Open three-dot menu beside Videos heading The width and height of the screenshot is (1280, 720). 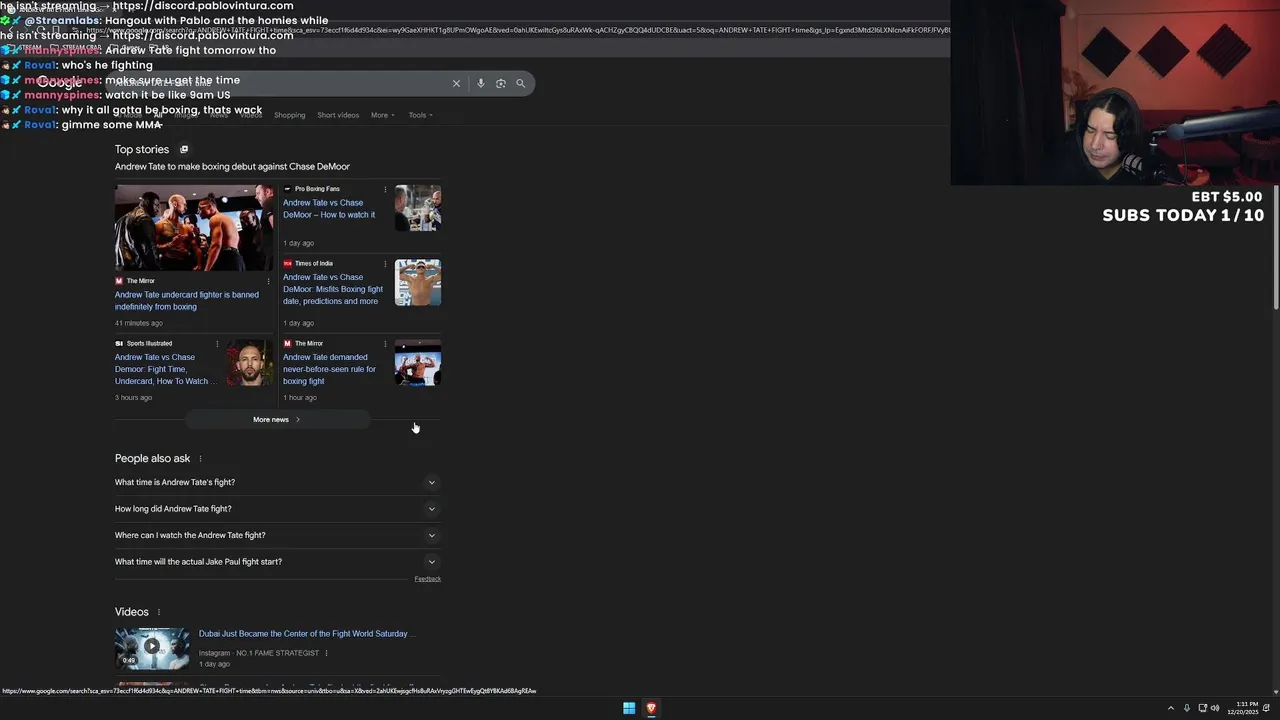(x=158, y=612)
